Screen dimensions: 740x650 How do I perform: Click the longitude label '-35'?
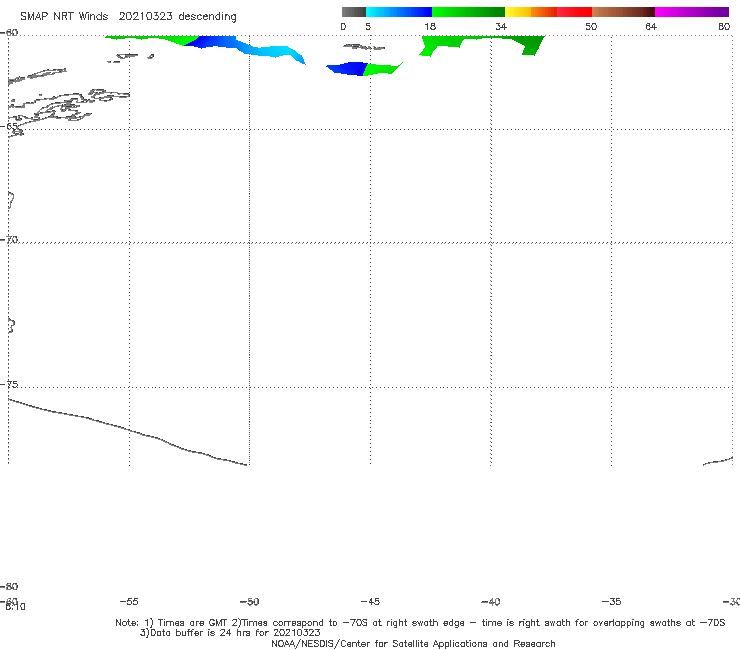[x=612, y=601]
